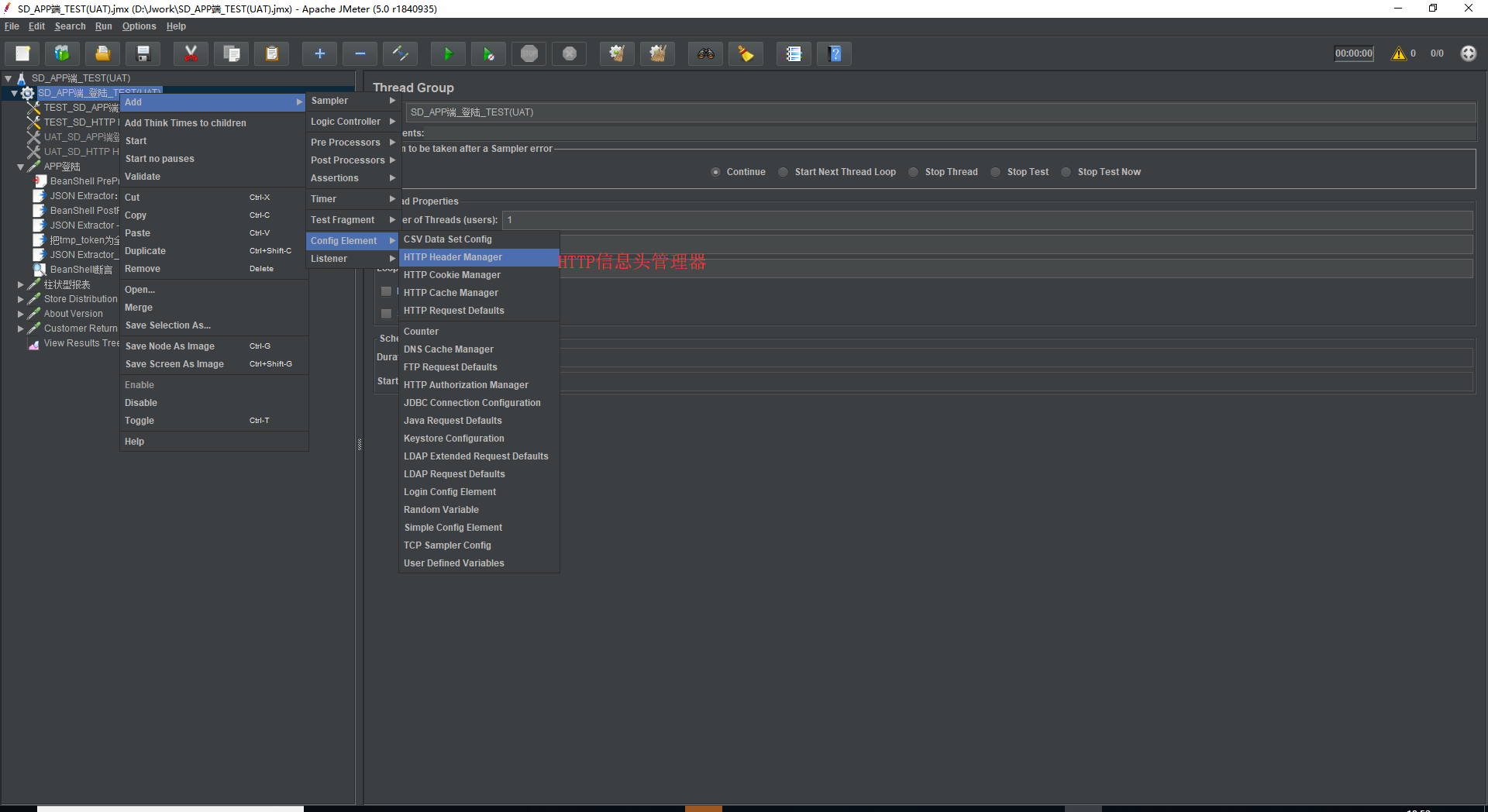Open the Logic Controller submenu
The image size is (1488, 812).
353,122
